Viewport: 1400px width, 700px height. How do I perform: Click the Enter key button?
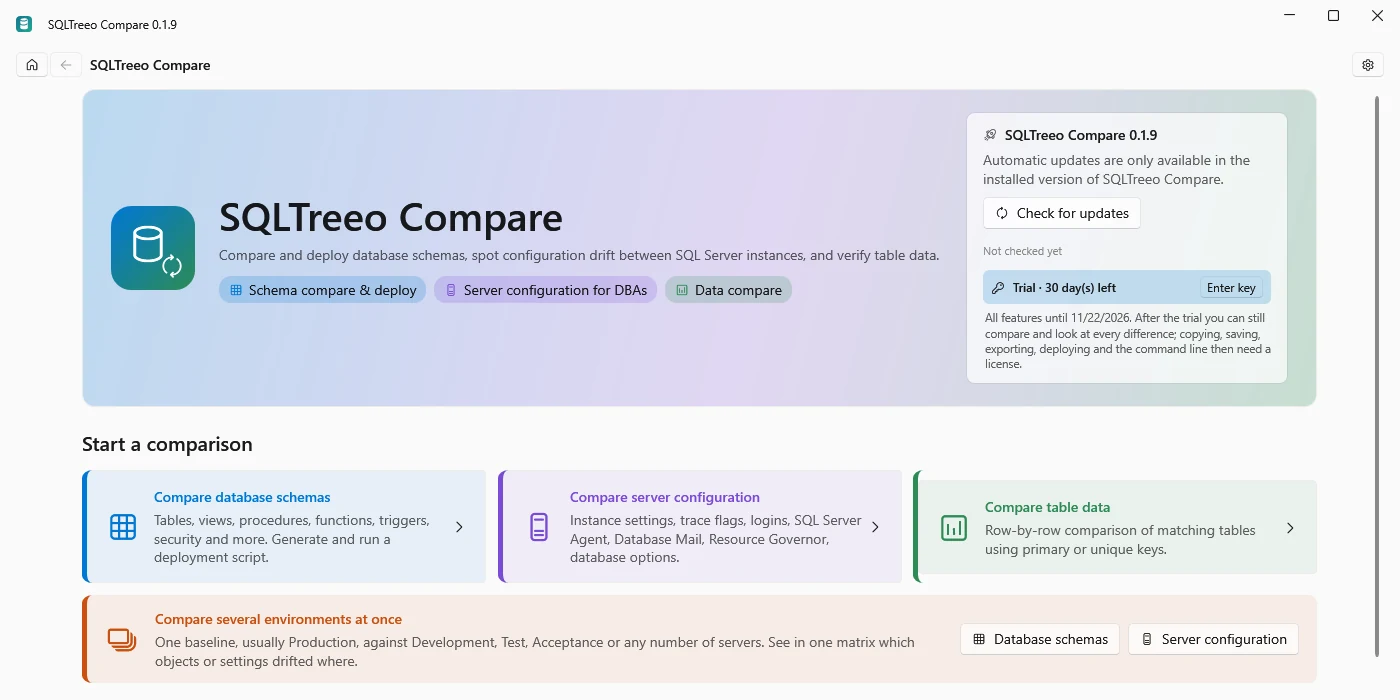1231,288
